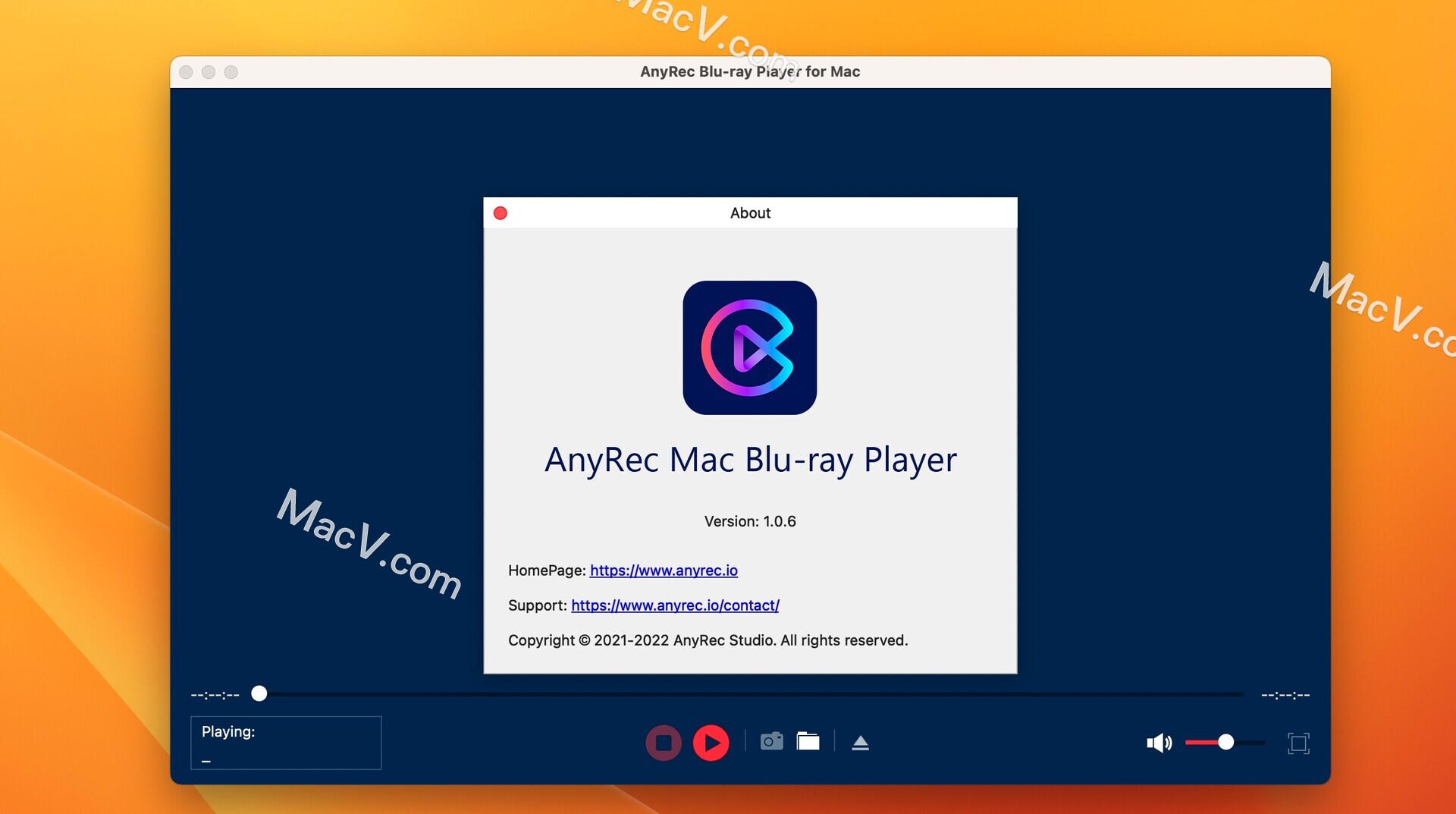Screen dimensions: 1456x814
Task: Click the Copyright 2021-2022 AnyRec Studio line
Action: click(708, 640)
